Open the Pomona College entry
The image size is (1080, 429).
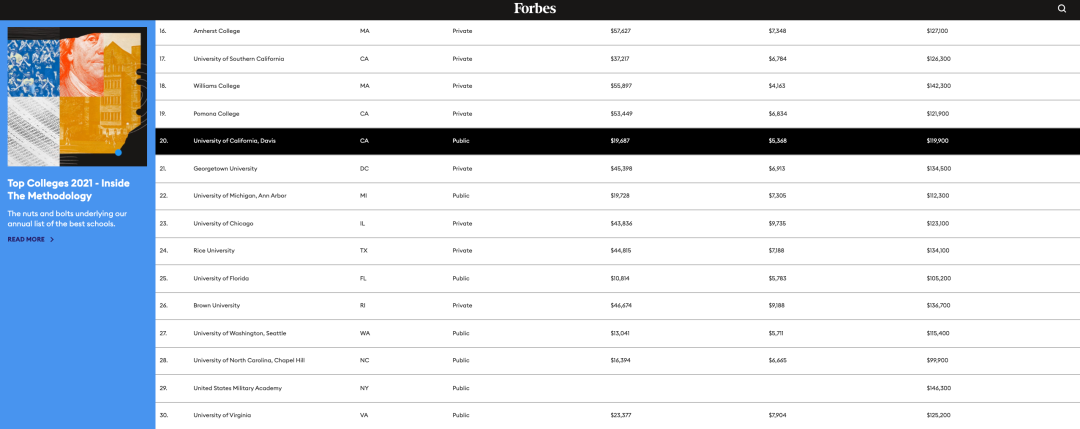click(618, 114)
